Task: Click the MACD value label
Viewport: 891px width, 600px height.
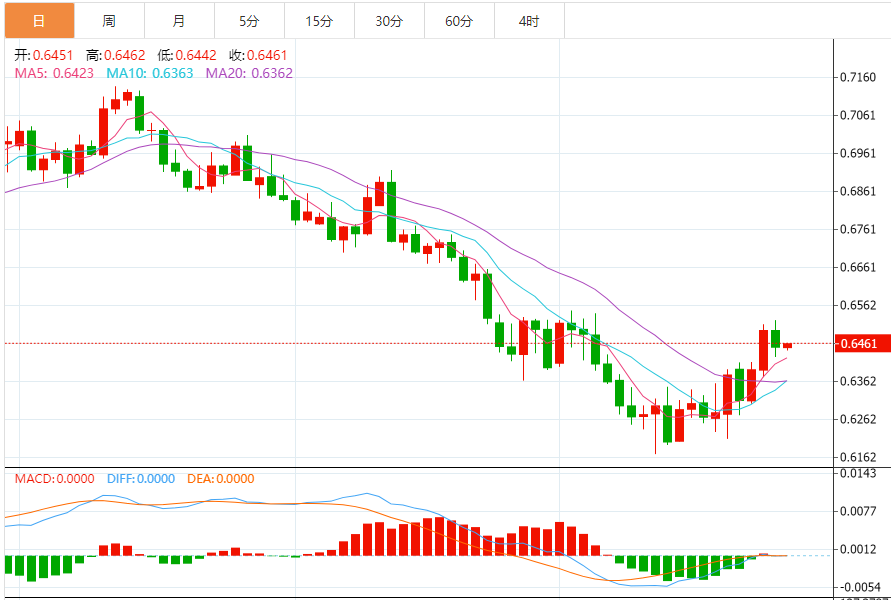Action: [55, 478]
